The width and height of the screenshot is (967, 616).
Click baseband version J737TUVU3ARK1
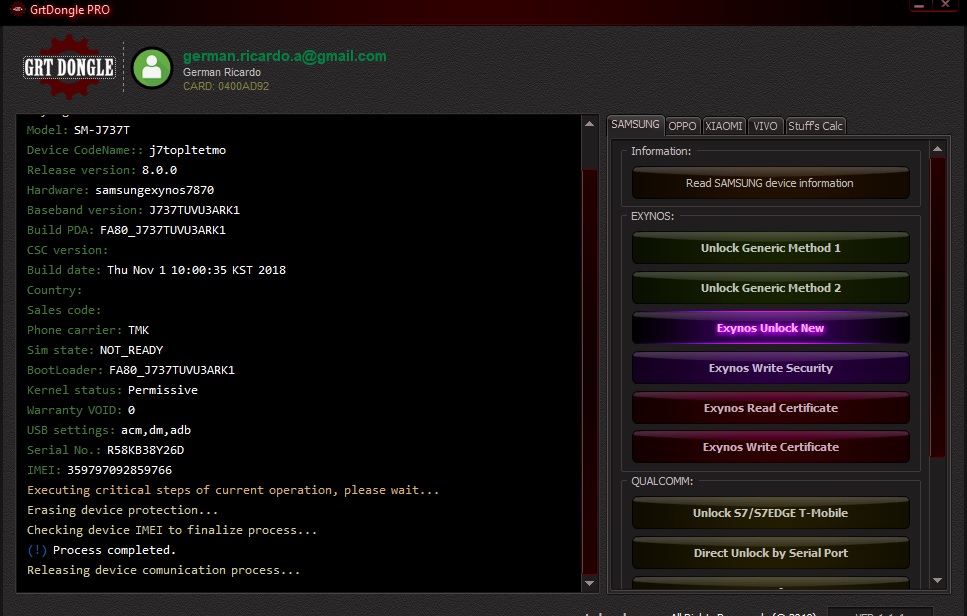194,210
